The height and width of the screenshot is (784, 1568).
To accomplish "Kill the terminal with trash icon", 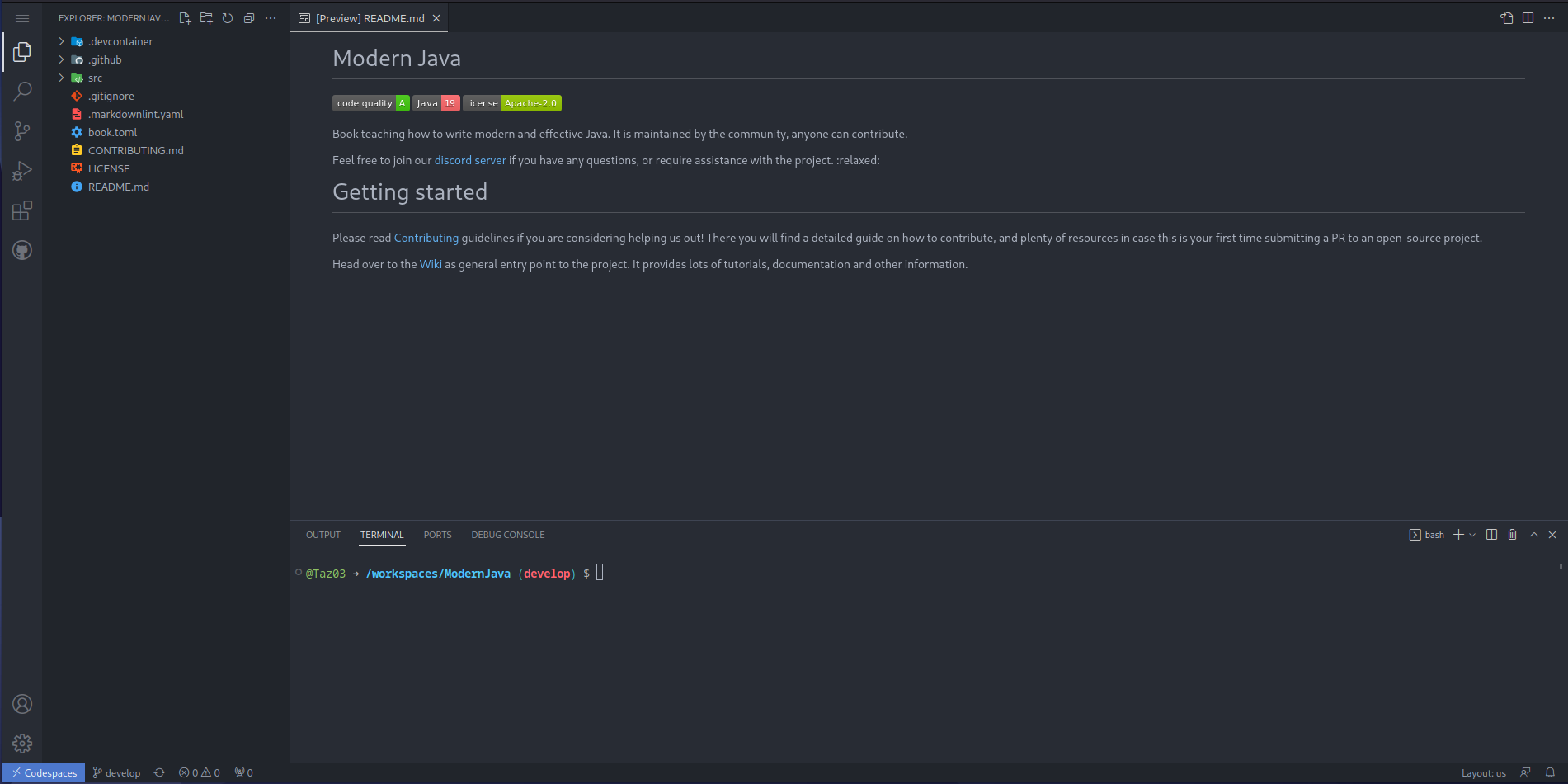I will pyautogui.click(x=1512, y=535).
